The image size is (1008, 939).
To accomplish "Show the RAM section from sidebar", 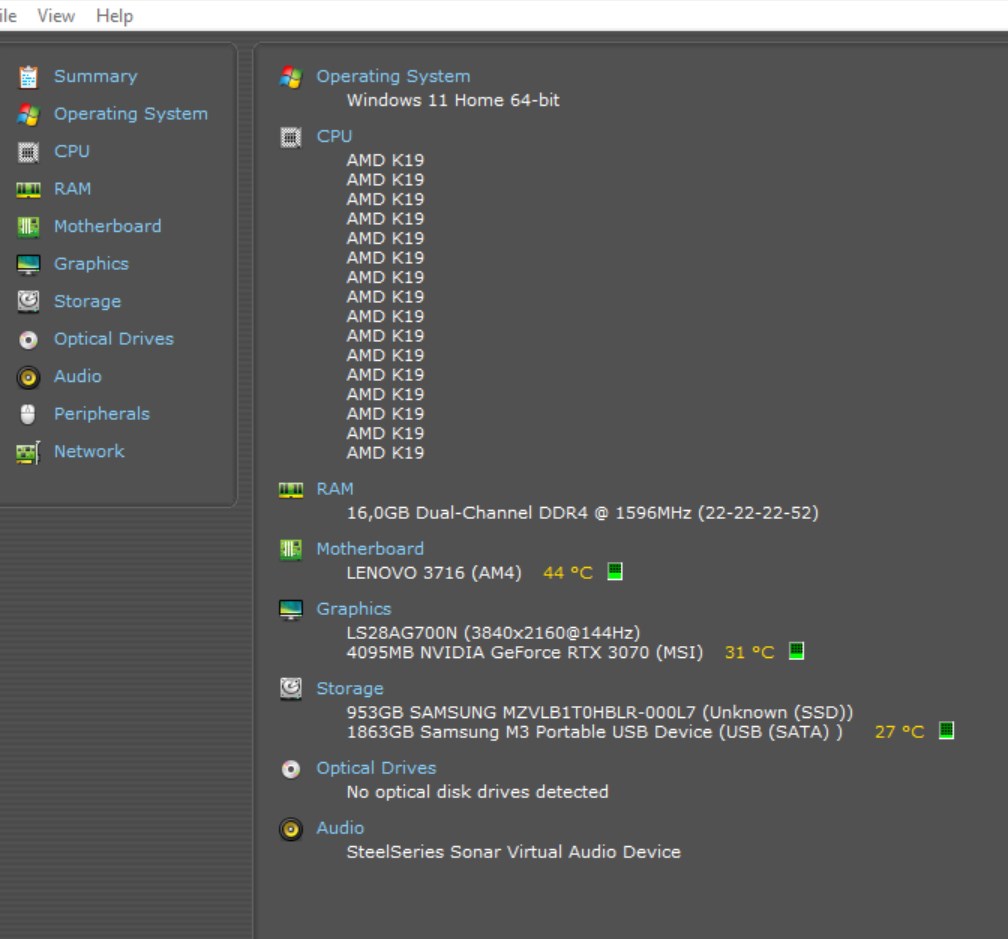I will click(73, 189).
